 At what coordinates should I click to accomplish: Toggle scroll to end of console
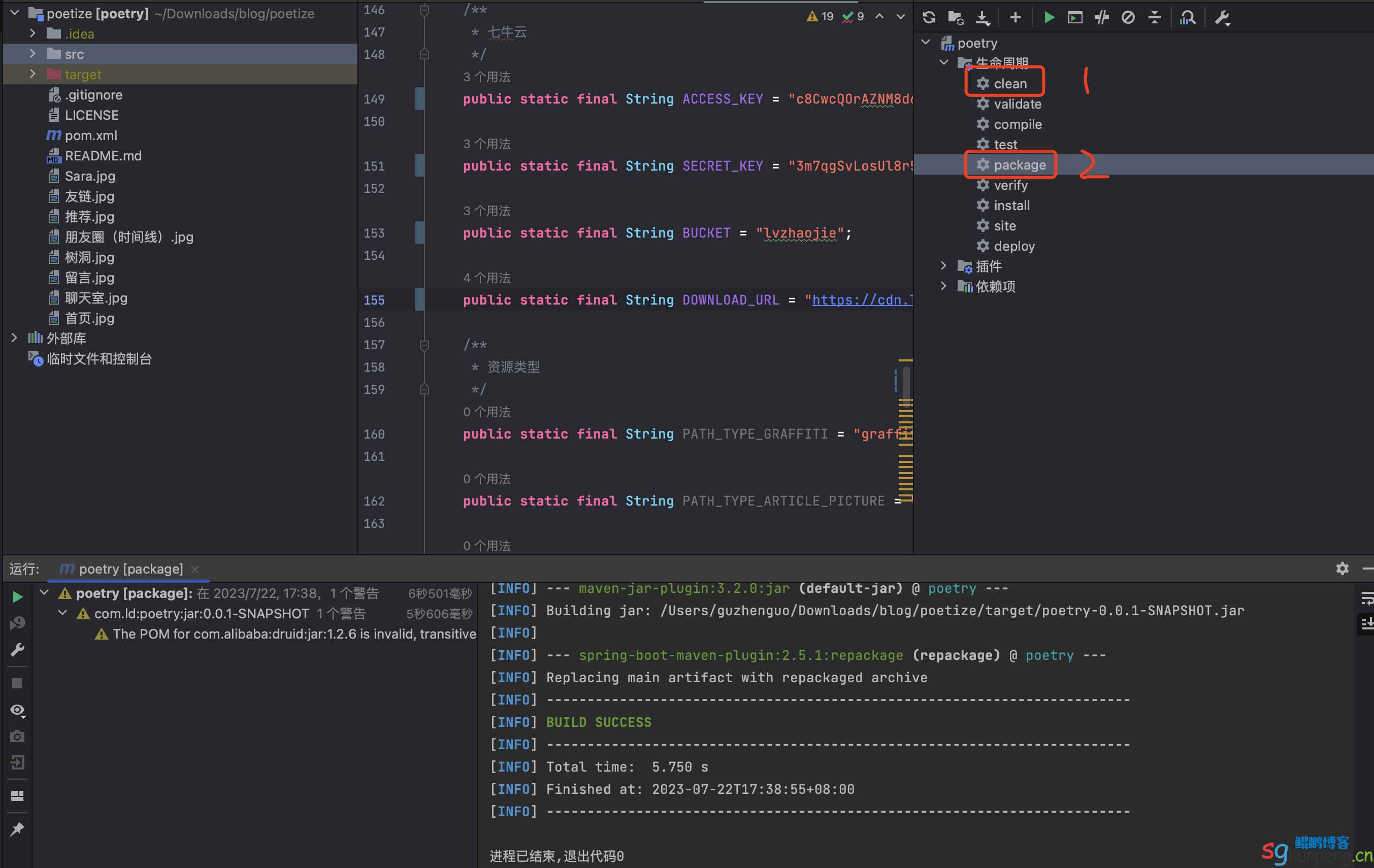[x=1366, y=624]
